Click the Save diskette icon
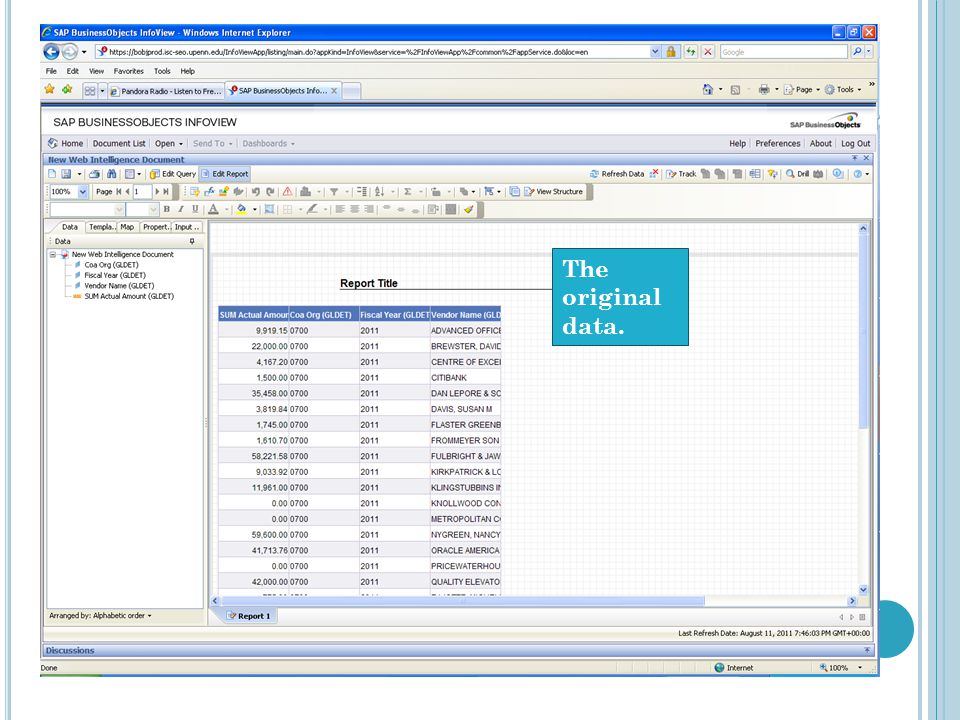This screenshot has height=720, width=960. (x=66, y=174)
